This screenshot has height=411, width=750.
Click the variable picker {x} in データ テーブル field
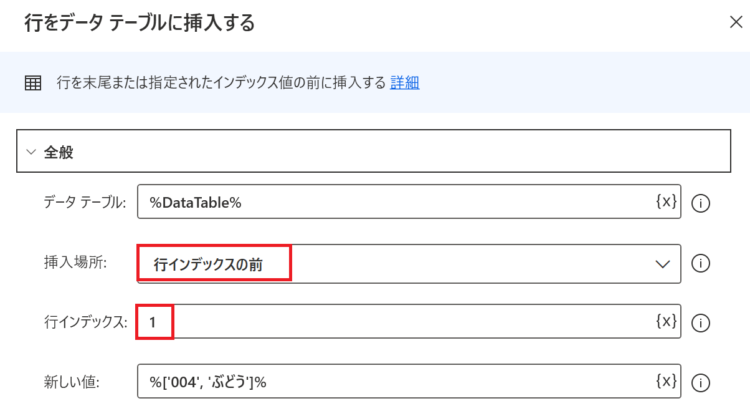(666, 201)
